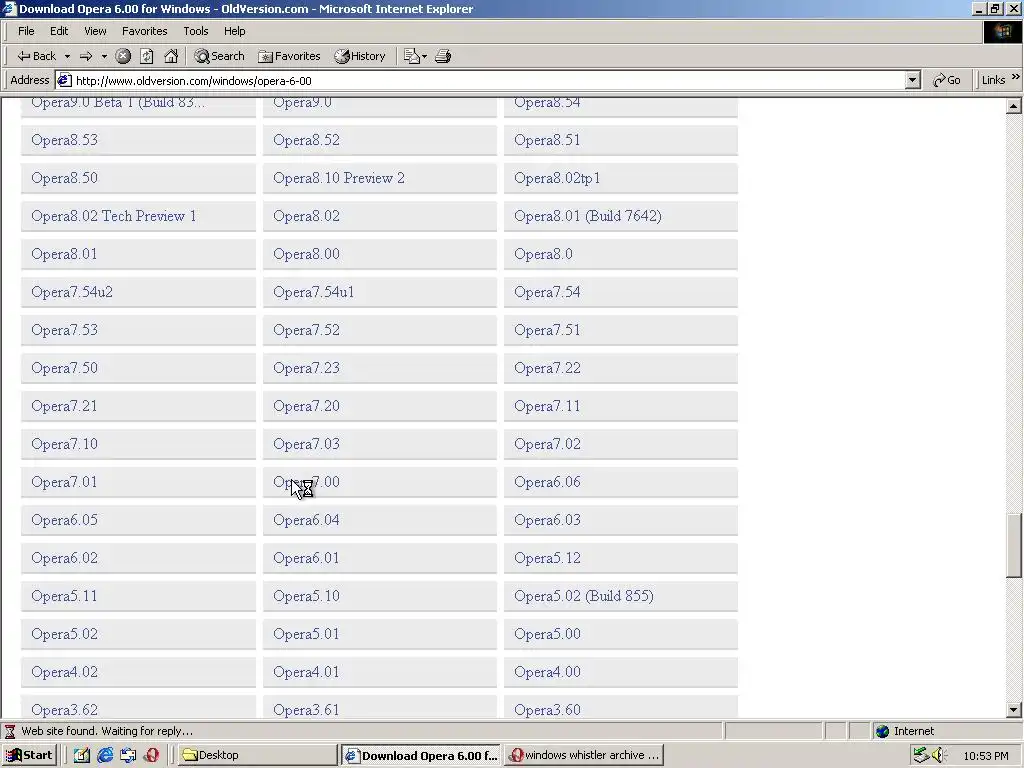
Task: Choose the Opera5.12 link
Action: 547,558
